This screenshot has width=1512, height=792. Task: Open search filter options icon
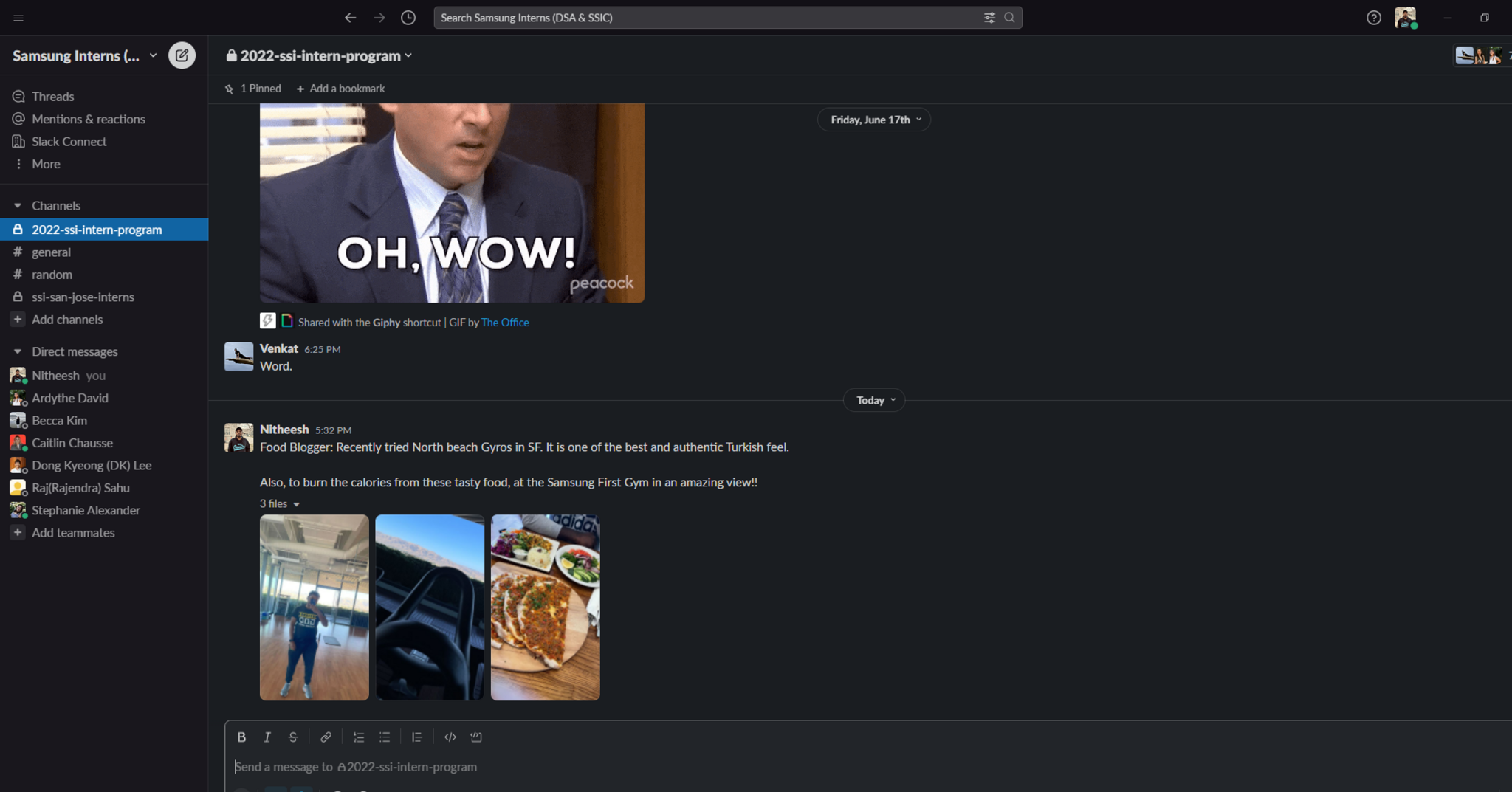(x=989, y=18)
